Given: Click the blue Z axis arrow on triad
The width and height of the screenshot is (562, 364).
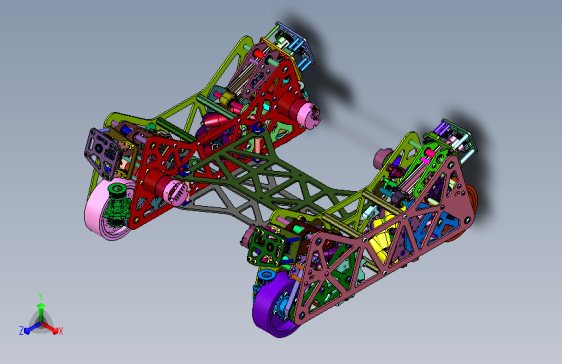Looking at the screenshot, I should pos(32,328).
